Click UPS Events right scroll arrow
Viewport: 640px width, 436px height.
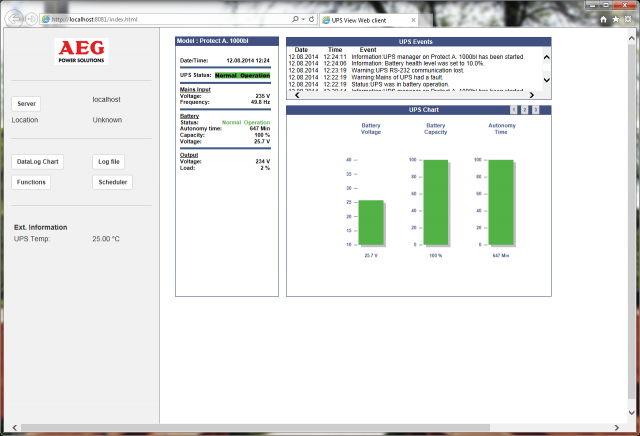point(531,95)
